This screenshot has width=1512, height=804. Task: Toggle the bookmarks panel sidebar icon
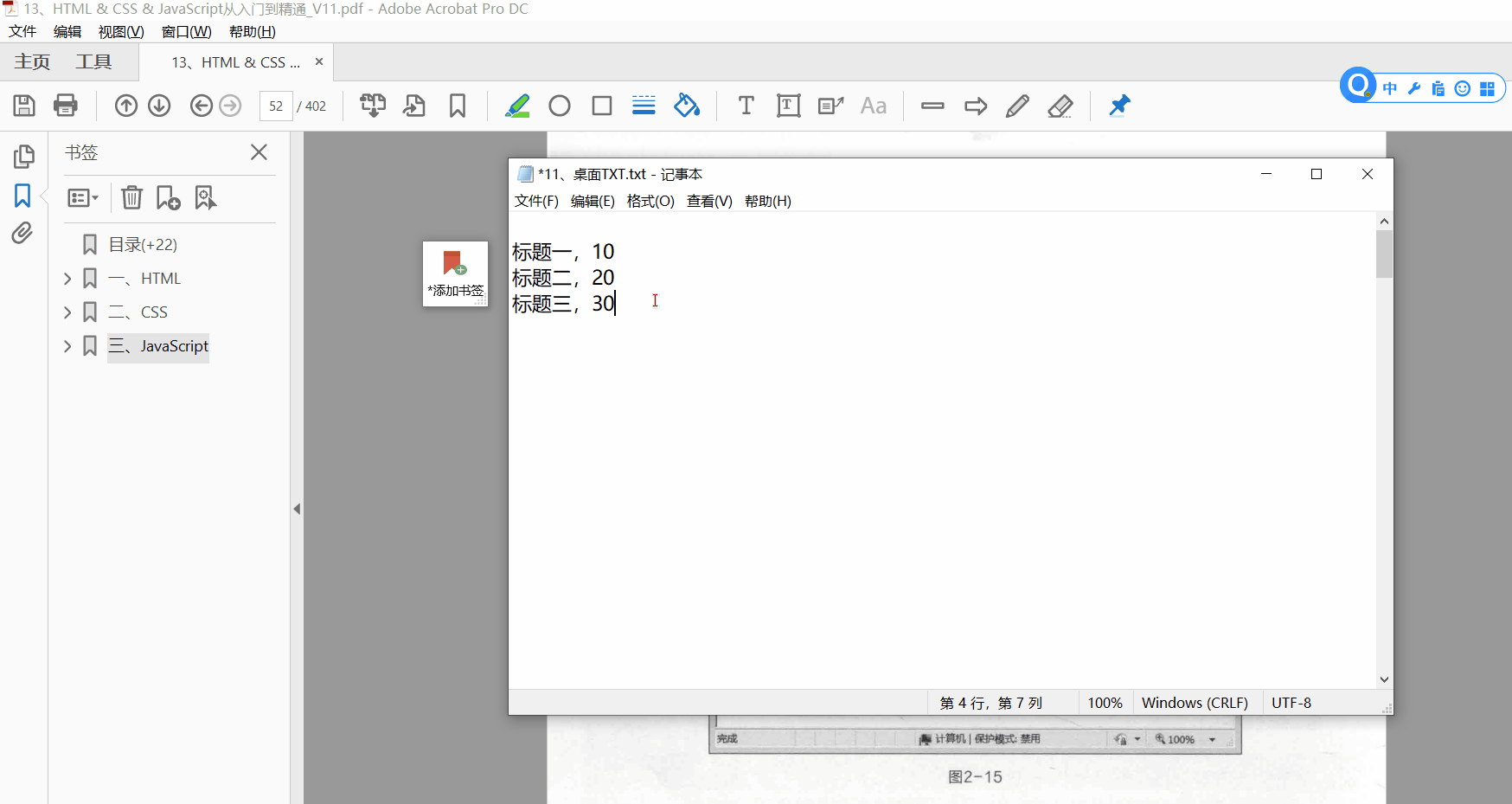pyautogui.click(x=22, y=196)
